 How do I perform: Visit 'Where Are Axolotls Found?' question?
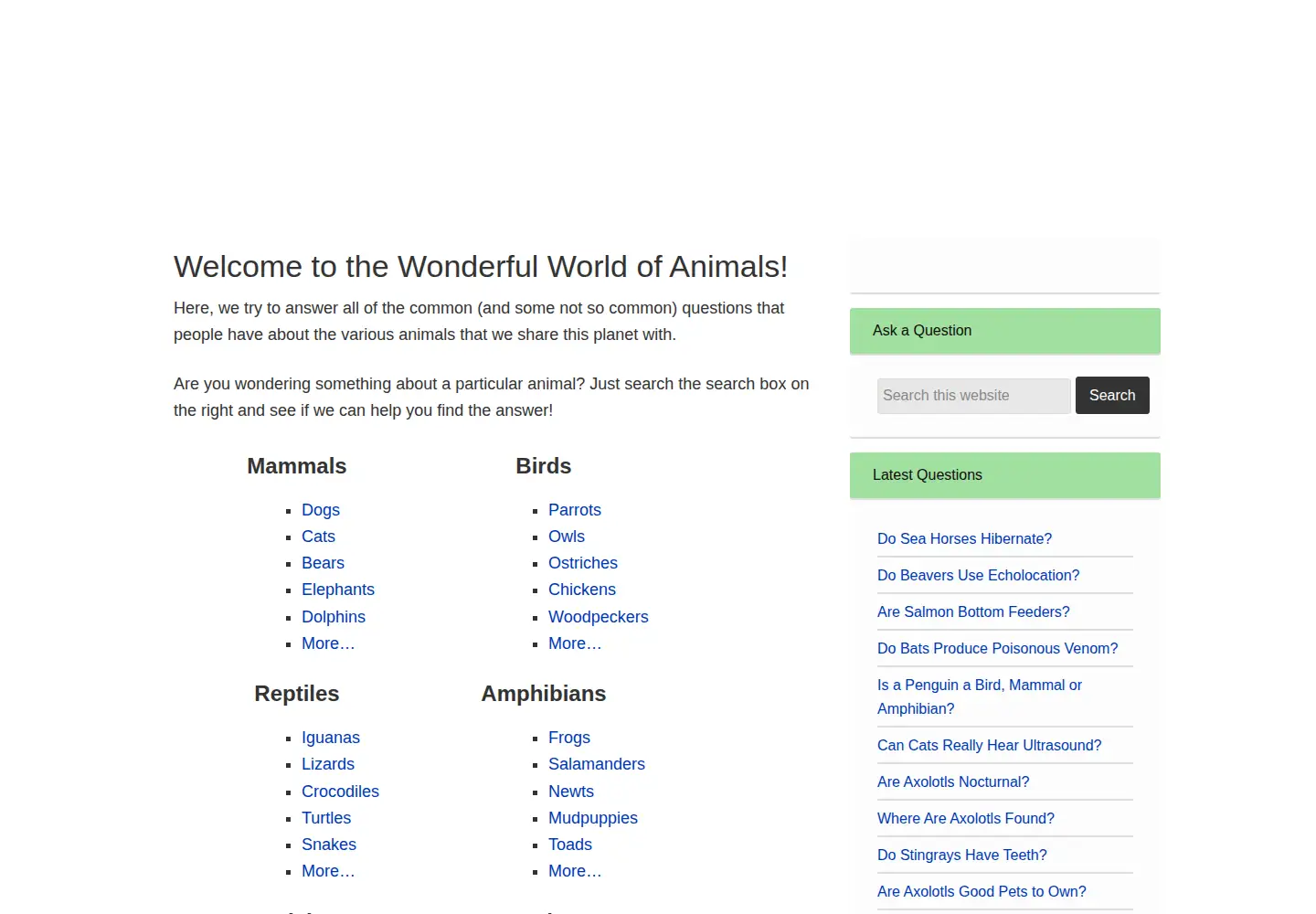coord(966,818)
